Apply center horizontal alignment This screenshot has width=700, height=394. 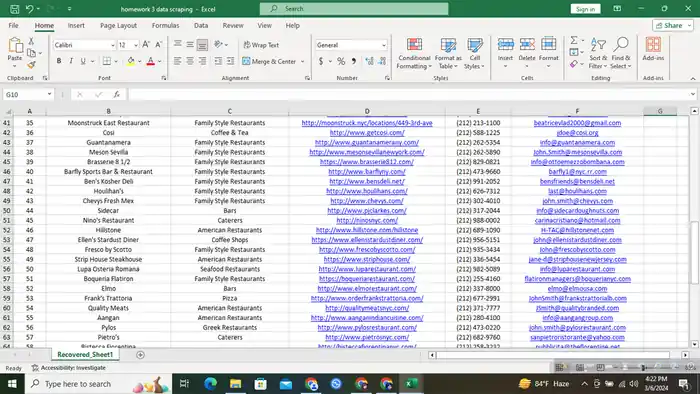pyautogui.click(x=190, y=61)
